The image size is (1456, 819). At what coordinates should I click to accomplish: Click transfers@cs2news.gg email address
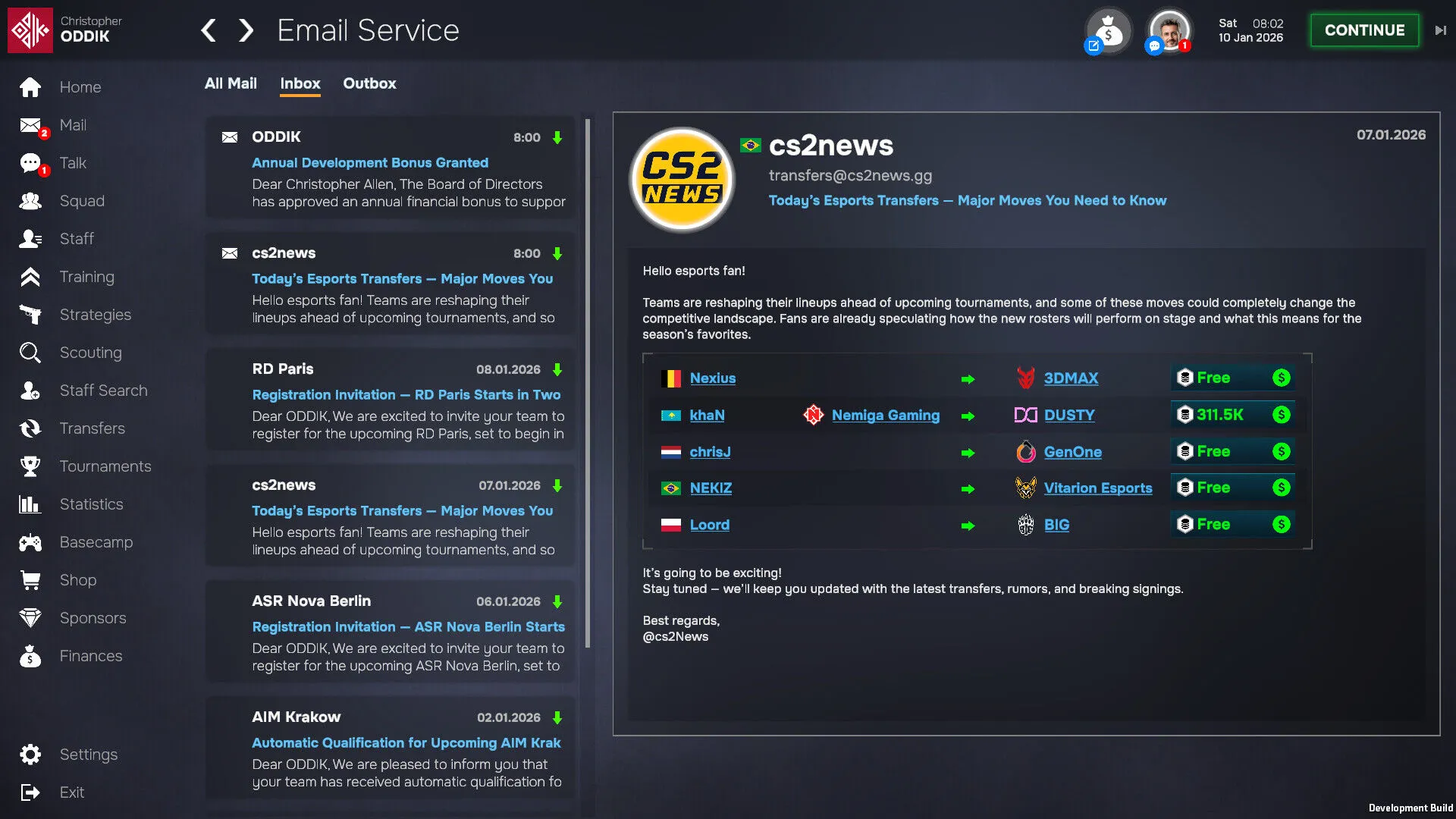(850, 175)
